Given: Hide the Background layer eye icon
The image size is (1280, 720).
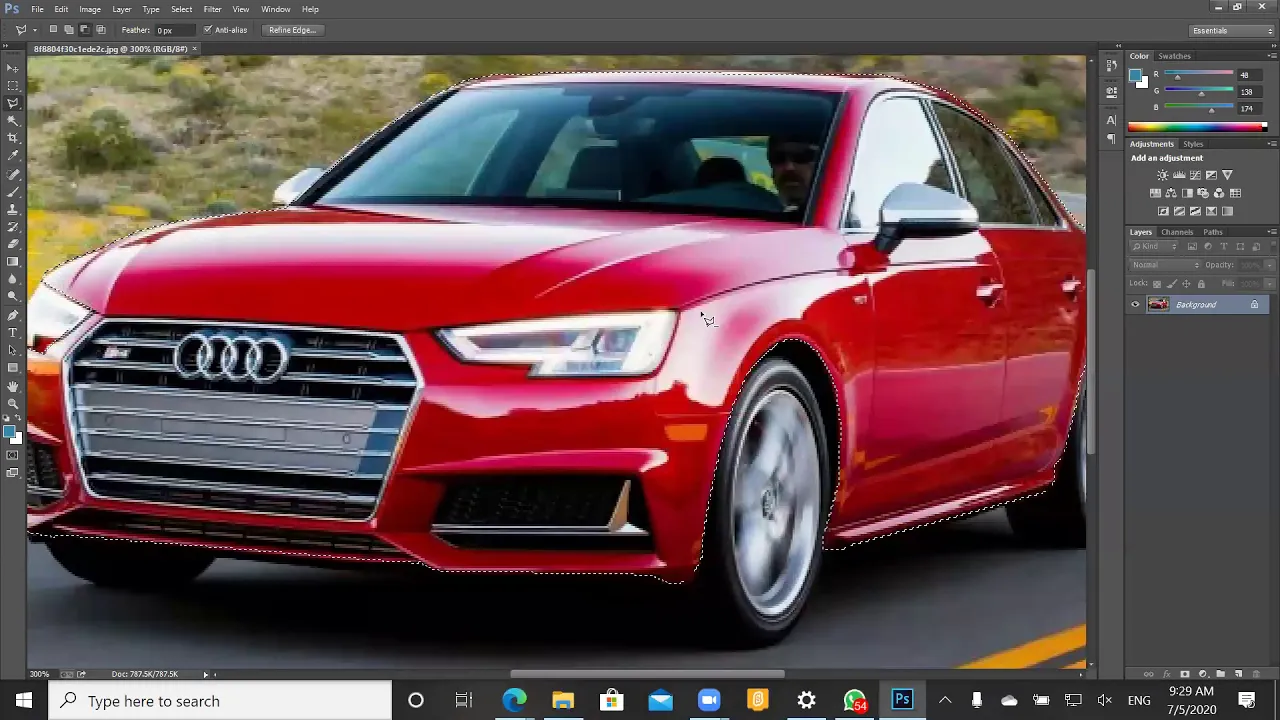Looking at the screenshot, I should pos(1135,305).
